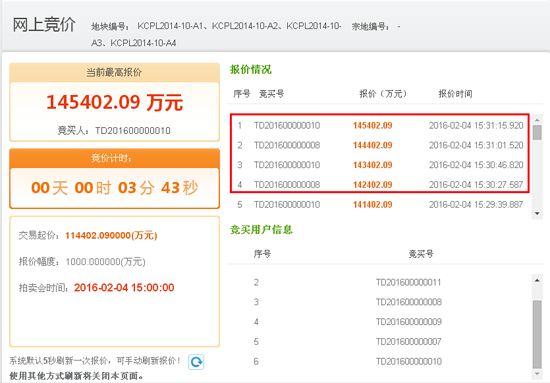Click bid time 2016-02-04 15:30:27.587
Image resolution: width=550 pixels, height=383 pixels.
476,184
